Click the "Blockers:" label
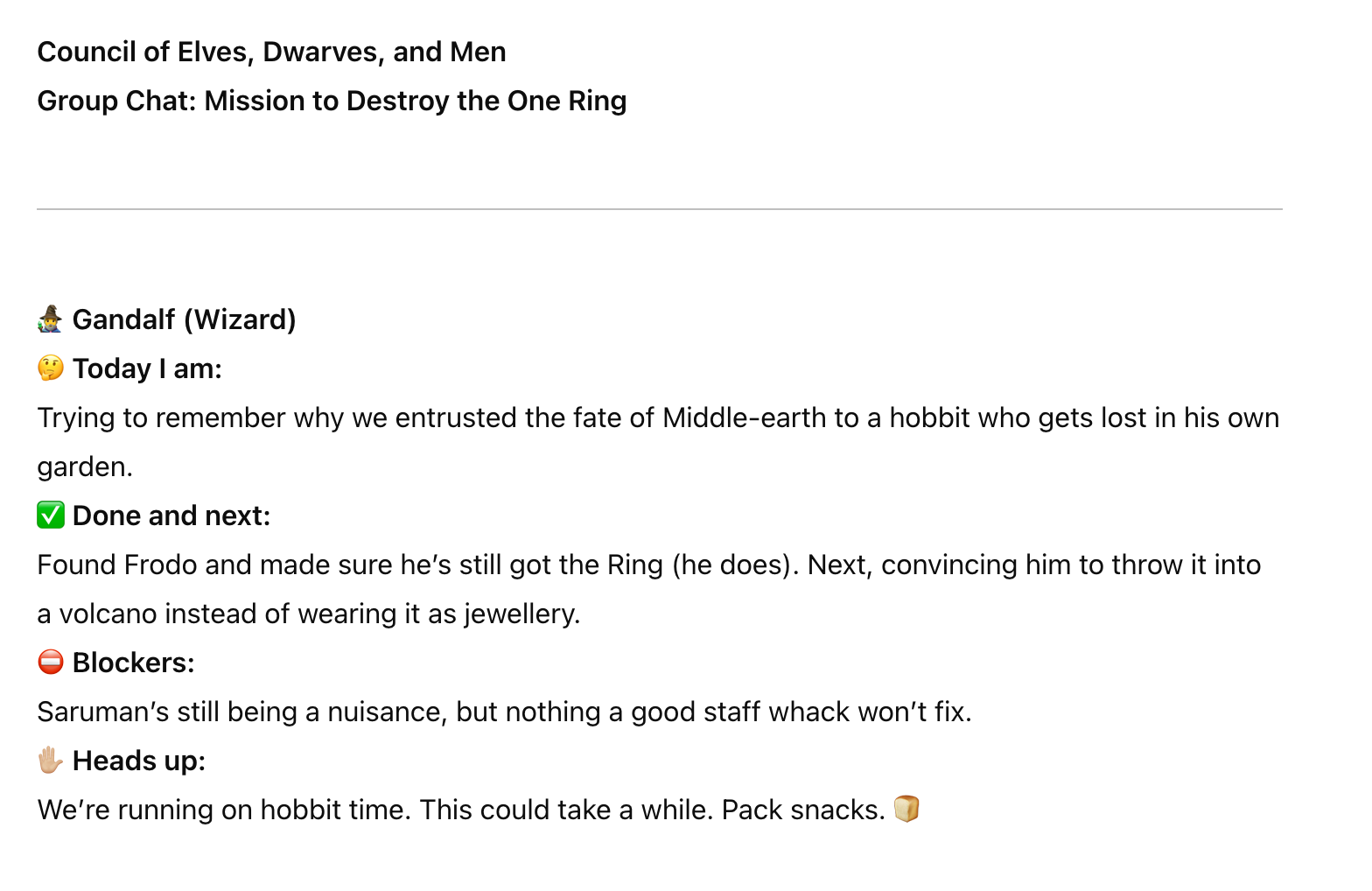The height and width of the screenshot is (891, 1372). click(133, 663)
